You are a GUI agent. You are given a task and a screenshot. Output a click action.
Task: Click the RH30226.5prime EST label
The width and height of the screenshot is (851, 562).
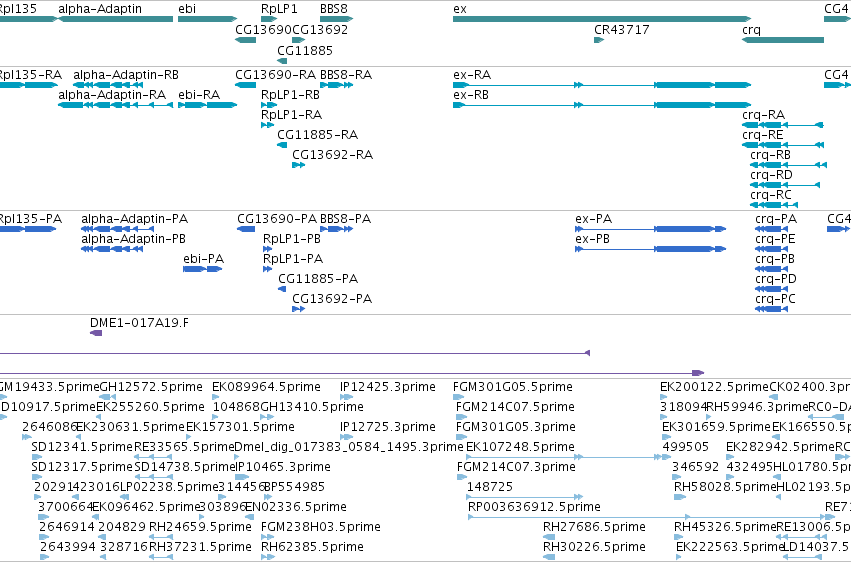[x=594, y=547]
